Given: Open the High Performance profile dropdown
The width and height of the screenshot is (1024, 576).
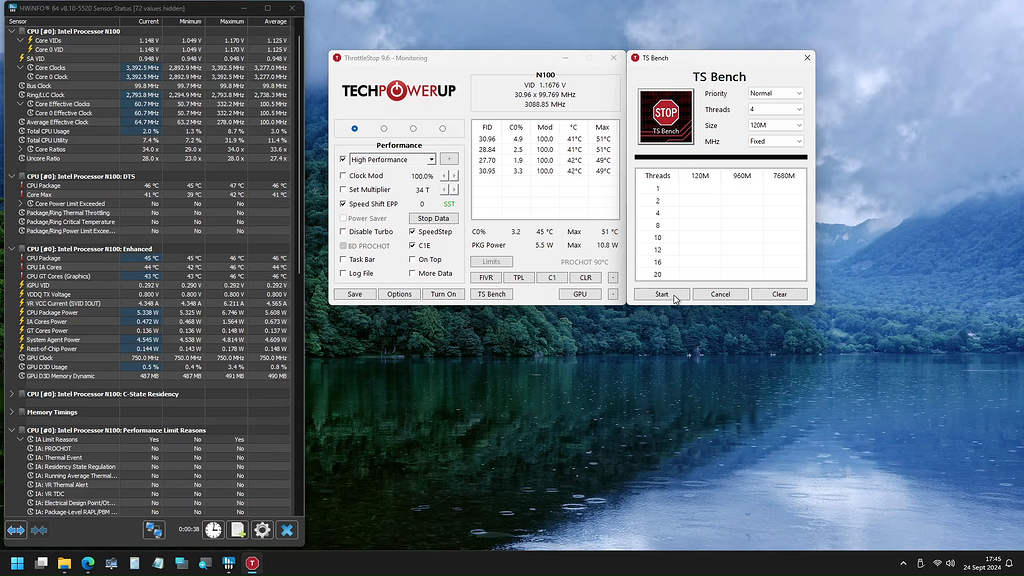Looking at the screenshot, I should 431,158.
